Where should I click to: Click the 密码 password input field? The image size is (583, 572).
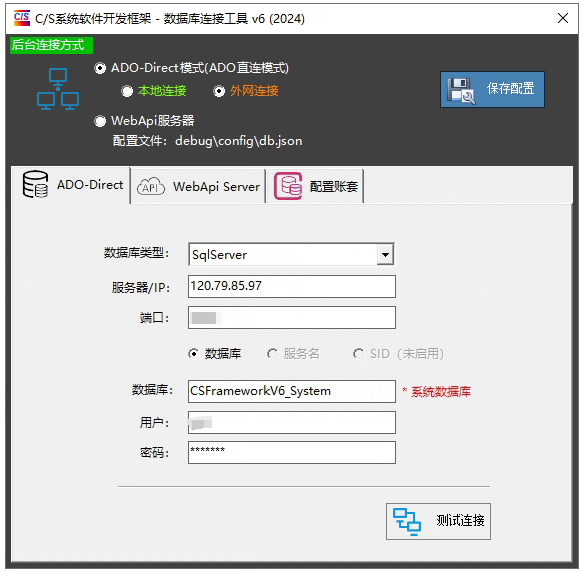click(x=292, y=453)
